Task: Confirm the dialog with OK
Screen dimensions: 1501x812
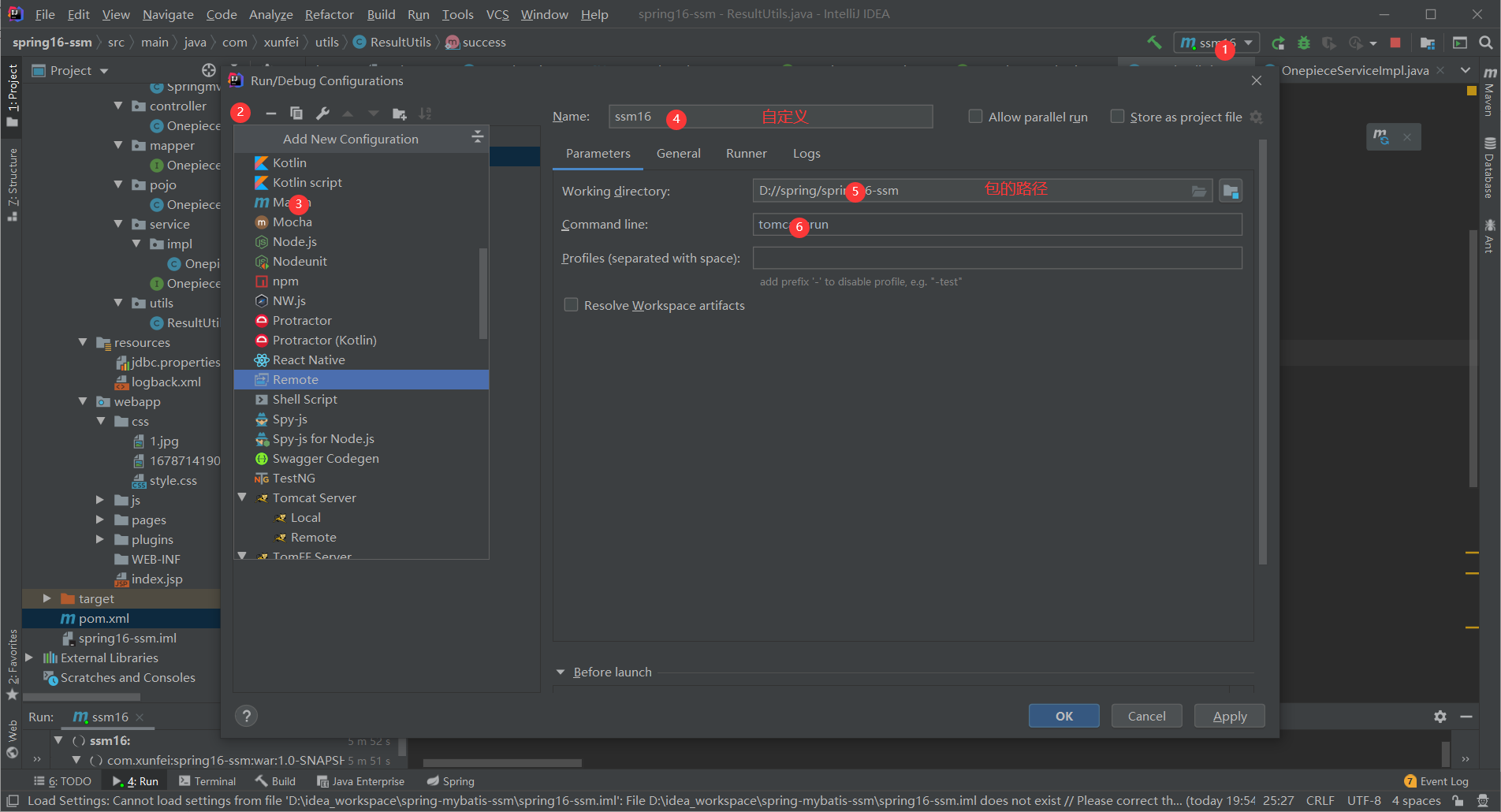Action: point(1064,716)
